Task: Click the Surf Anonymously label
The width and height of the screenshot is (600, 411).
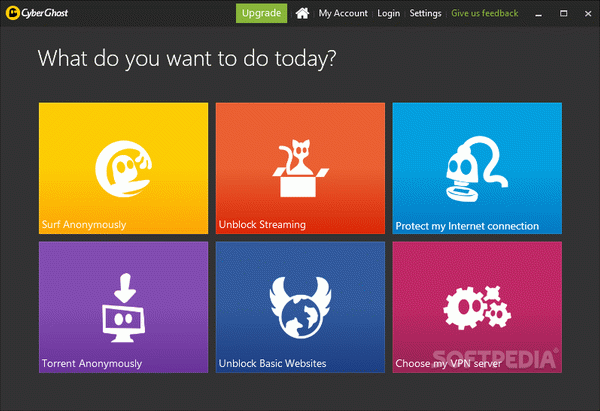Action: pyautogui.click(x=84, y=225)
